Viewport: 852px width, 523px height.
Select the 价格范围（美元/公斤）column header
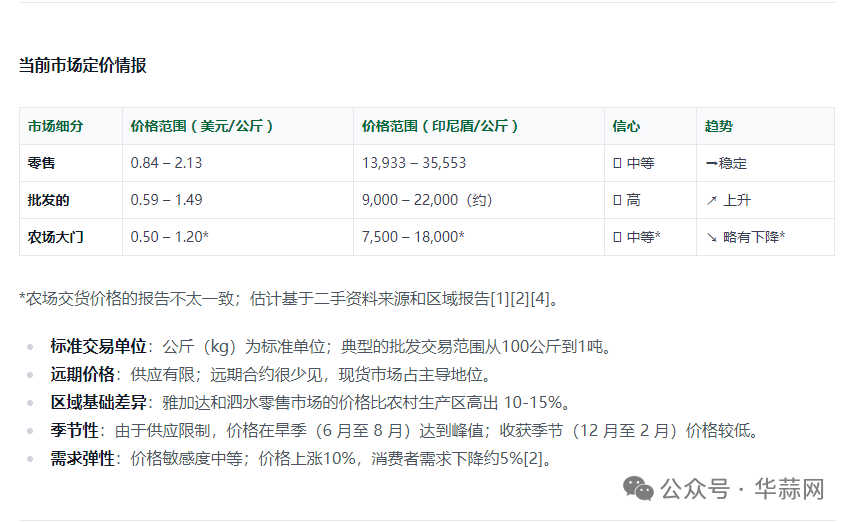coord(202,127)
